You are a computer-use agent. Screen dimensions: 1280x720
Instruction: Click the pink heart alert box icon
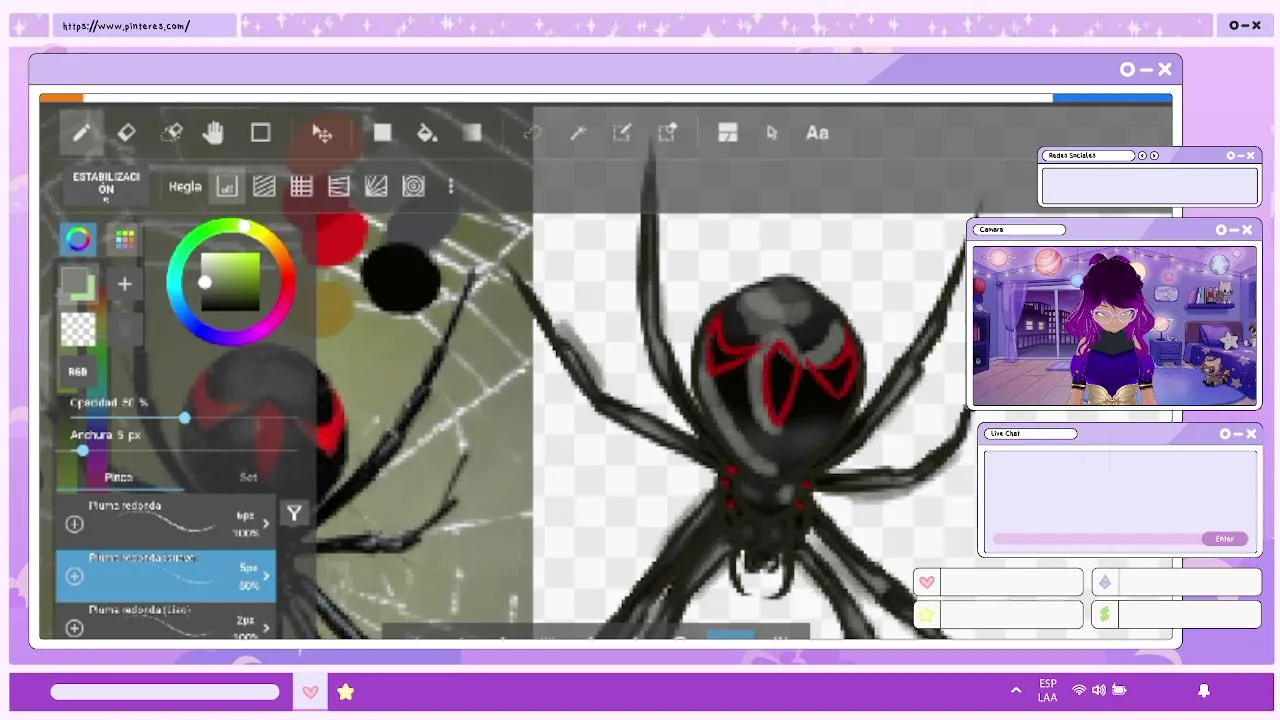[x=927, y=582]
